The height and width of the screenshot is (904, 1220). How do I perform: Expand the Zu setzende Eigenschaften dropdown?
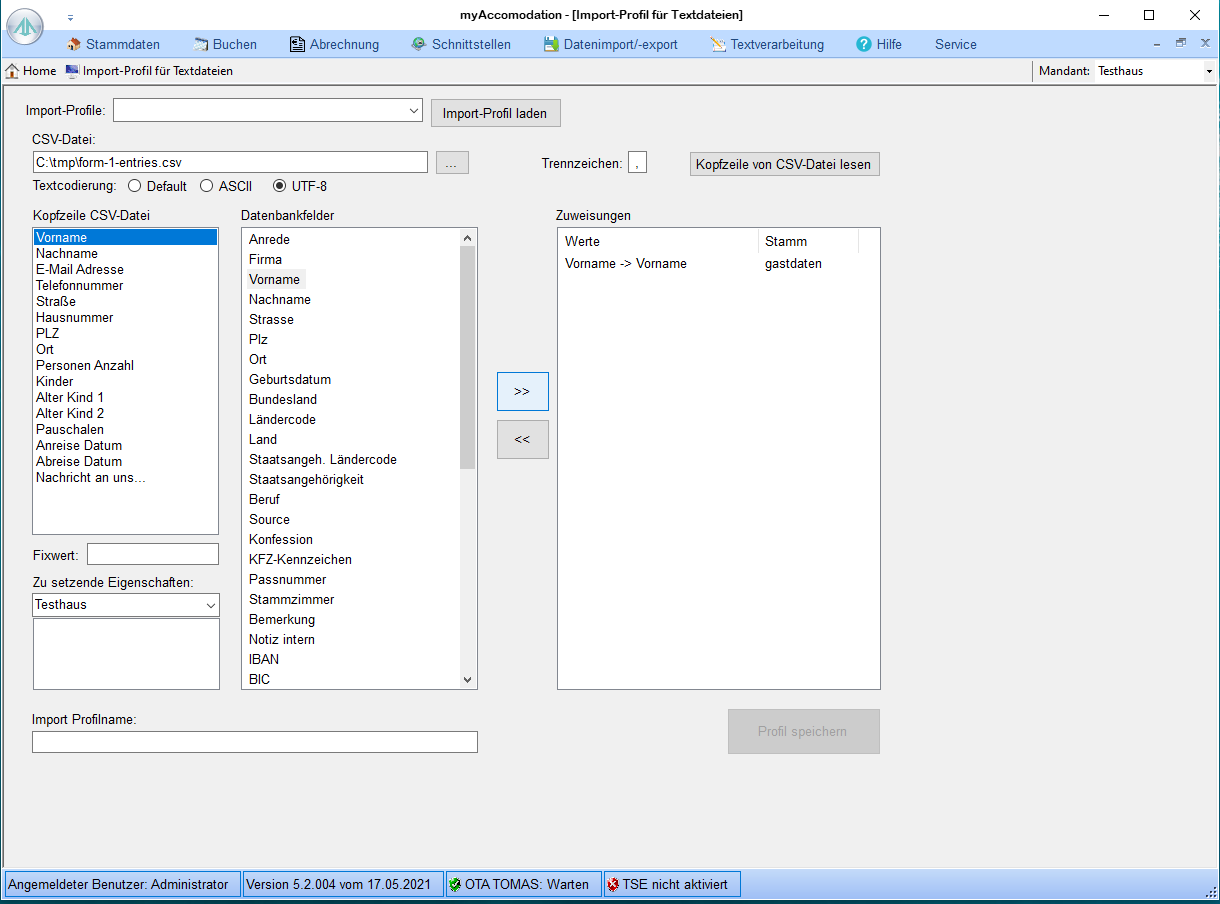pos(211,605)
